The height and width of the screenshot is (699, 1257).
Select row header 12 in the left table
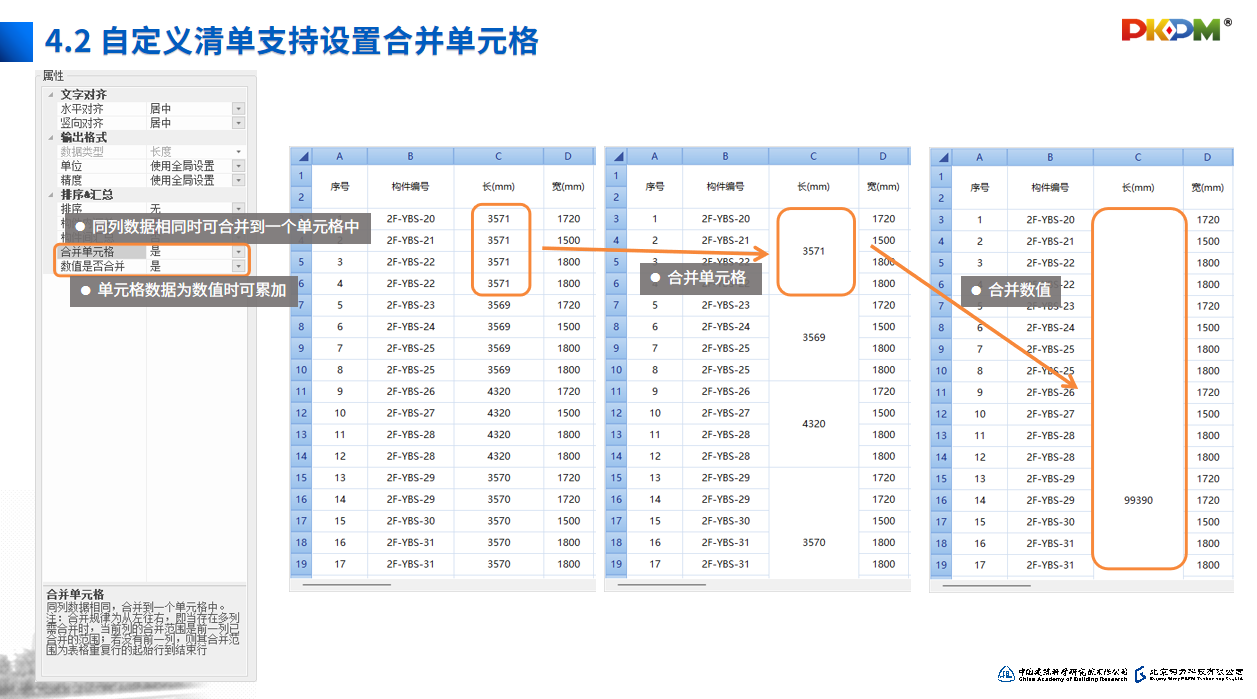[x=301, y=413]
